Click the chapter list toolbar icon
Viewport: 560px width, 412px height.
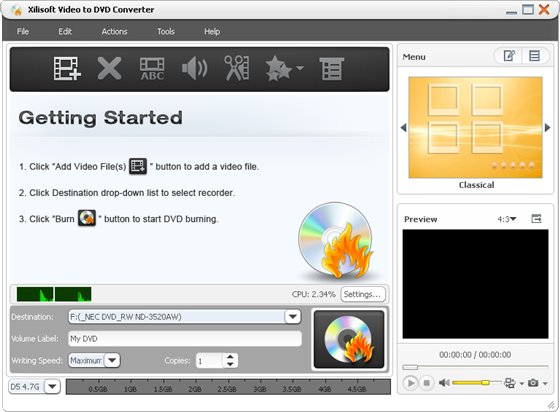pyautogui.click(x=331, y=69)
